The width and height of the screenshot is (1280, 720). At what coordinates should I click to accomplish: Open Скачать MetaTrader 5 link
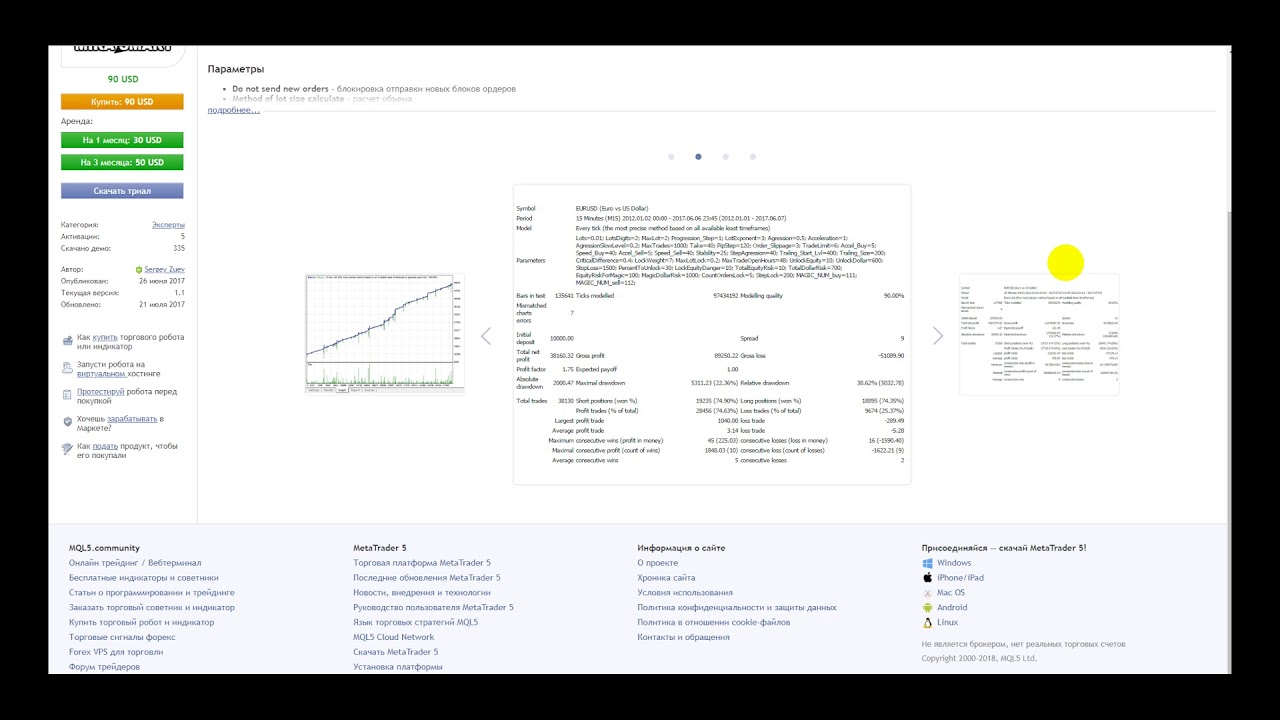(x=396, y=652)
